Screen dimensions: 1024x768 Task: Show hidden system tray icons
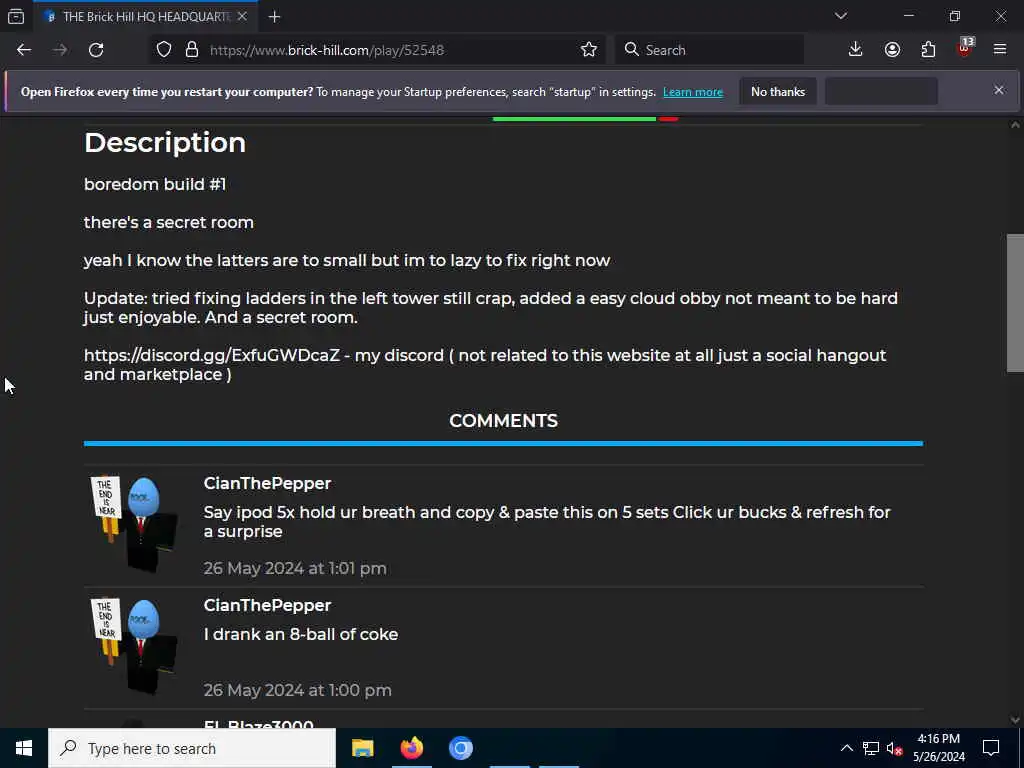pos(846,748)
